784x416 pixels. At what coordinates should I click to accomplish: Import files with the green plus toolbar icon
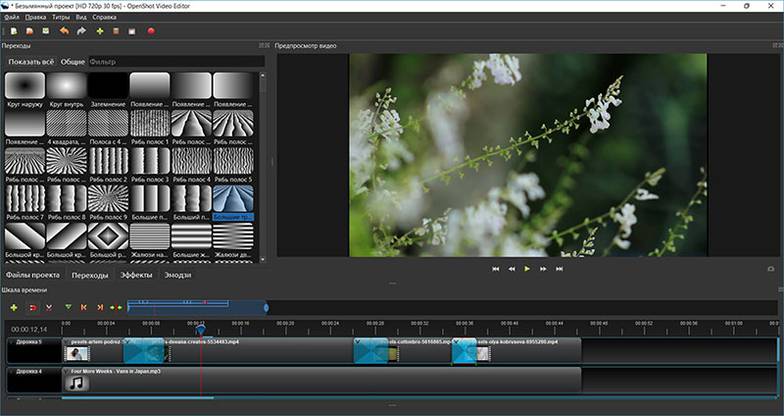click(x=100, y=31)
